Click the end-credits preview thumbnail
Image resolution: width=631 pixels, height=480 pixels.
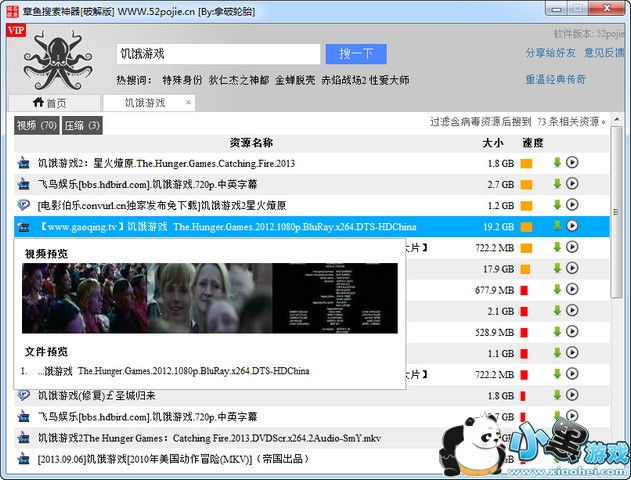335,298
